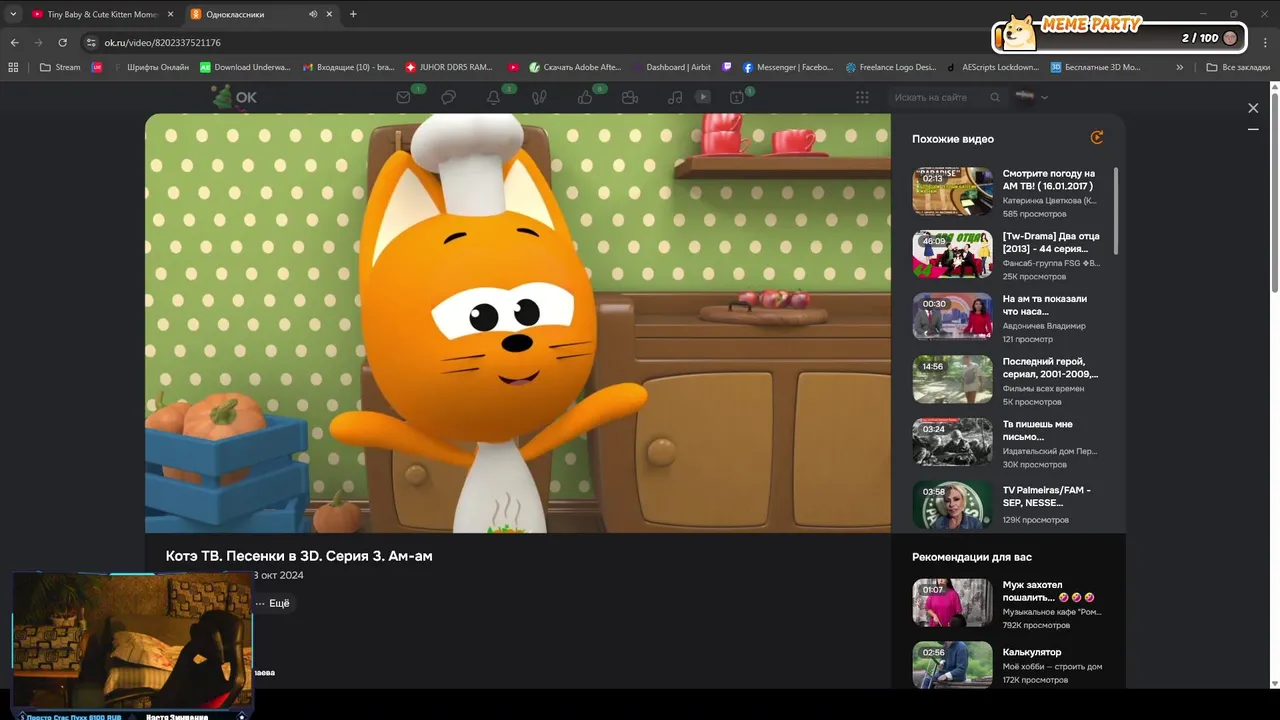Close the Одноклассники tab
Viewport: 1280px width, 720px height.
(x=330, y=14)
